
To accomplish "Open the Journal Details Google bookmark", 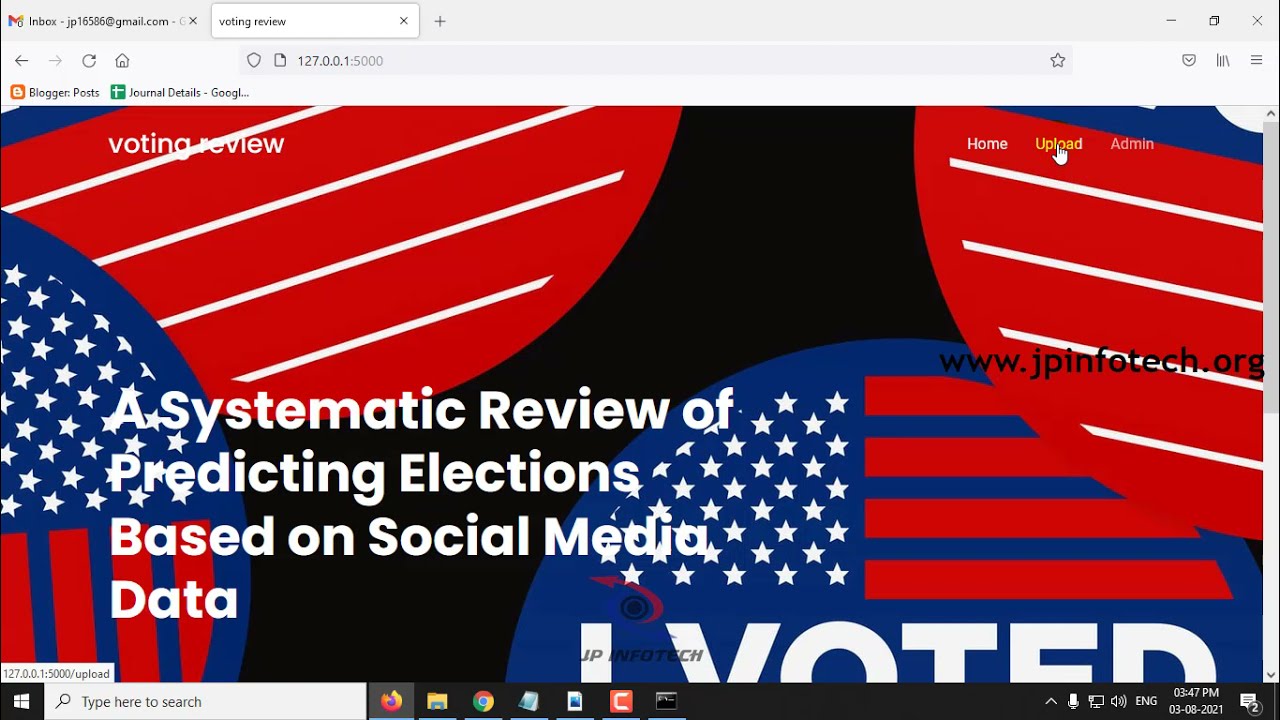I will click(x=180, y=92).
